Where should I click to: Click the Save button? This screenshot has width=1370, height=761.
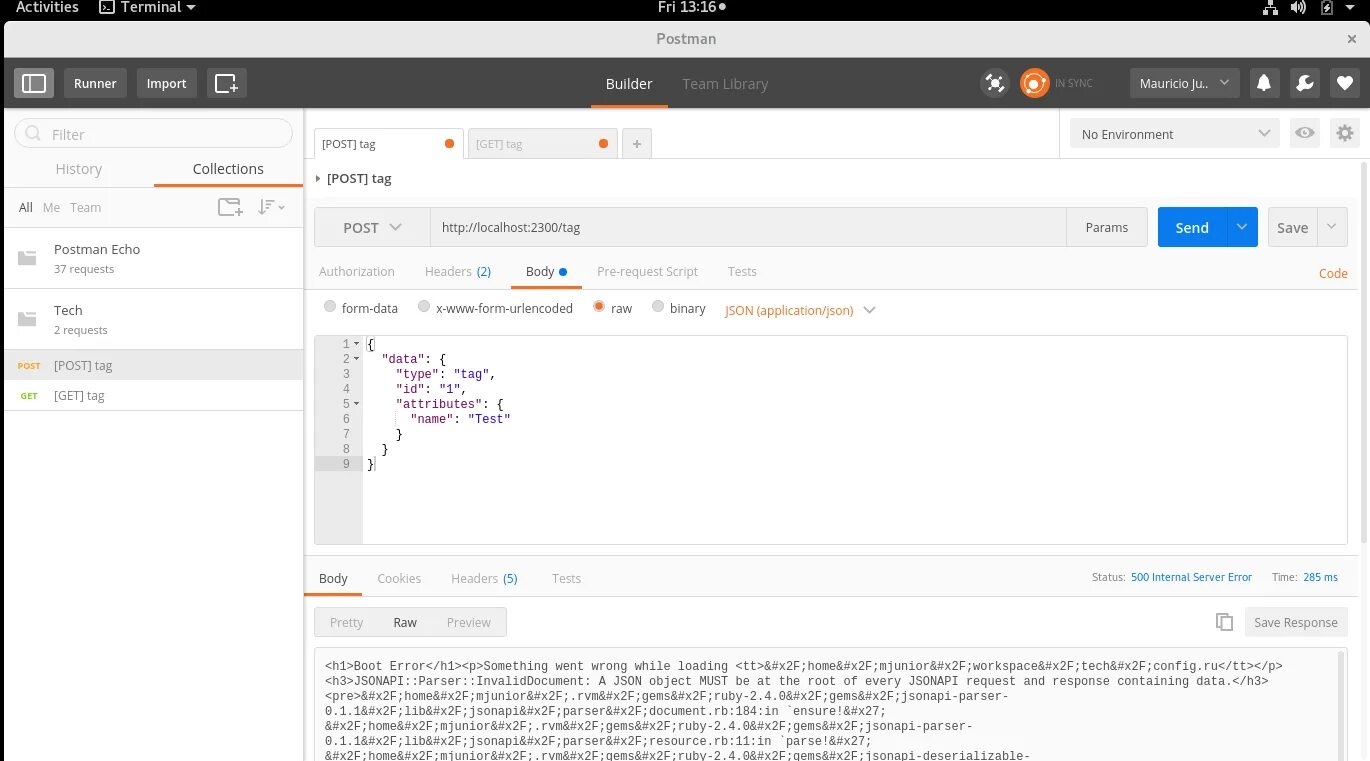[1293, 227]
